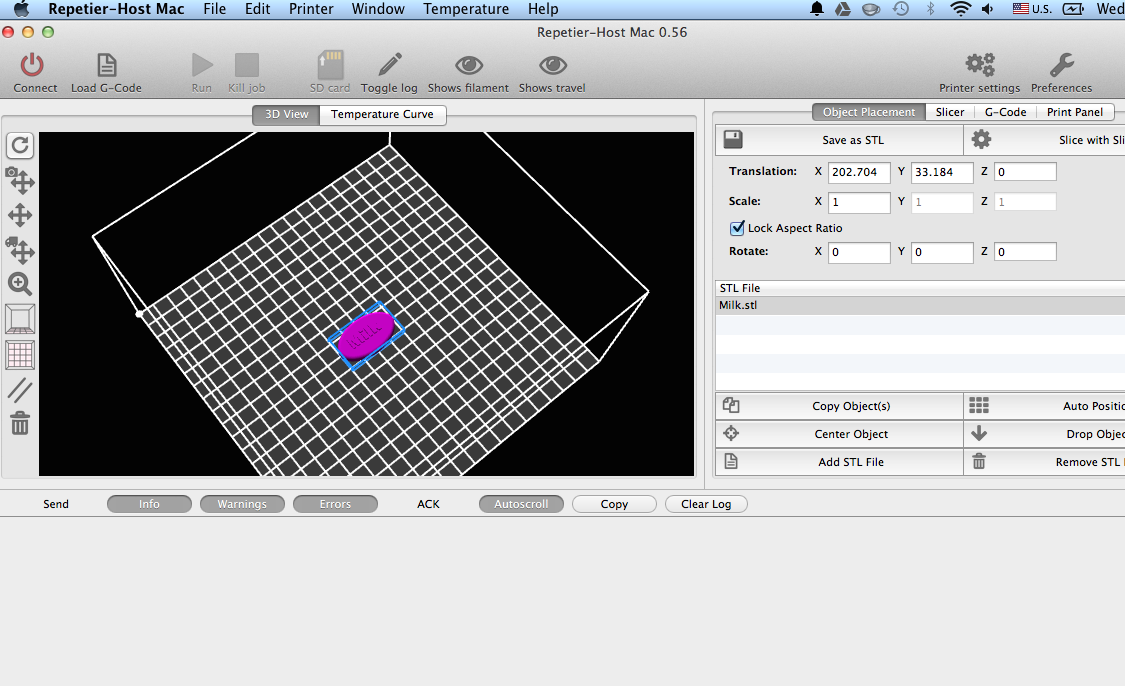Click the Scale X input field
The image size is (1125, 686).
coord(859,202)
